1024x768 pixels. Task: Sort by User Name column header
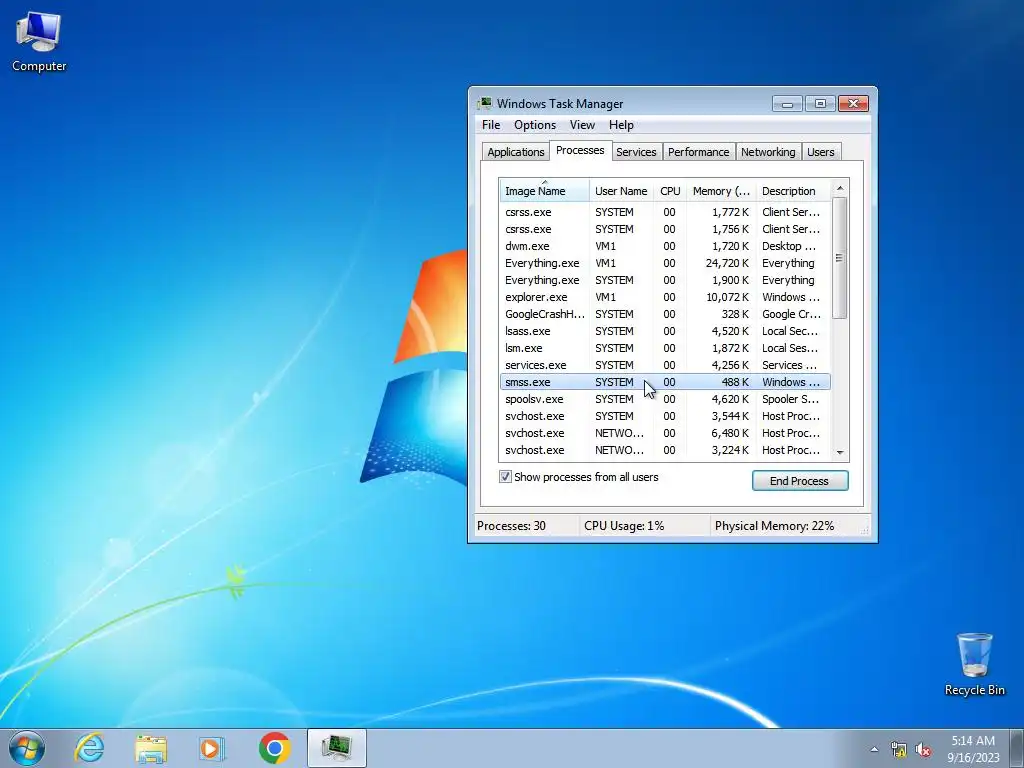621,191
